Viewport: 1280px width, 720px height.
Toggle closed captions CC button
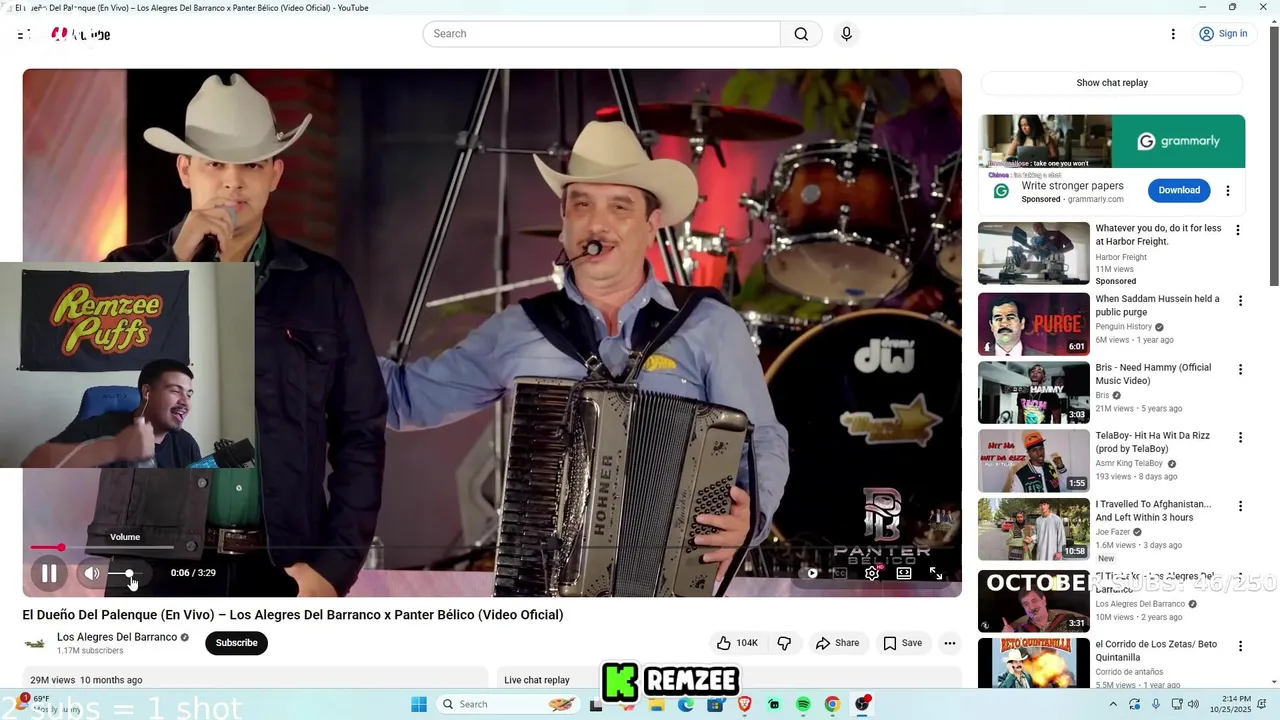pyautogui.click(x=840, y=573)
